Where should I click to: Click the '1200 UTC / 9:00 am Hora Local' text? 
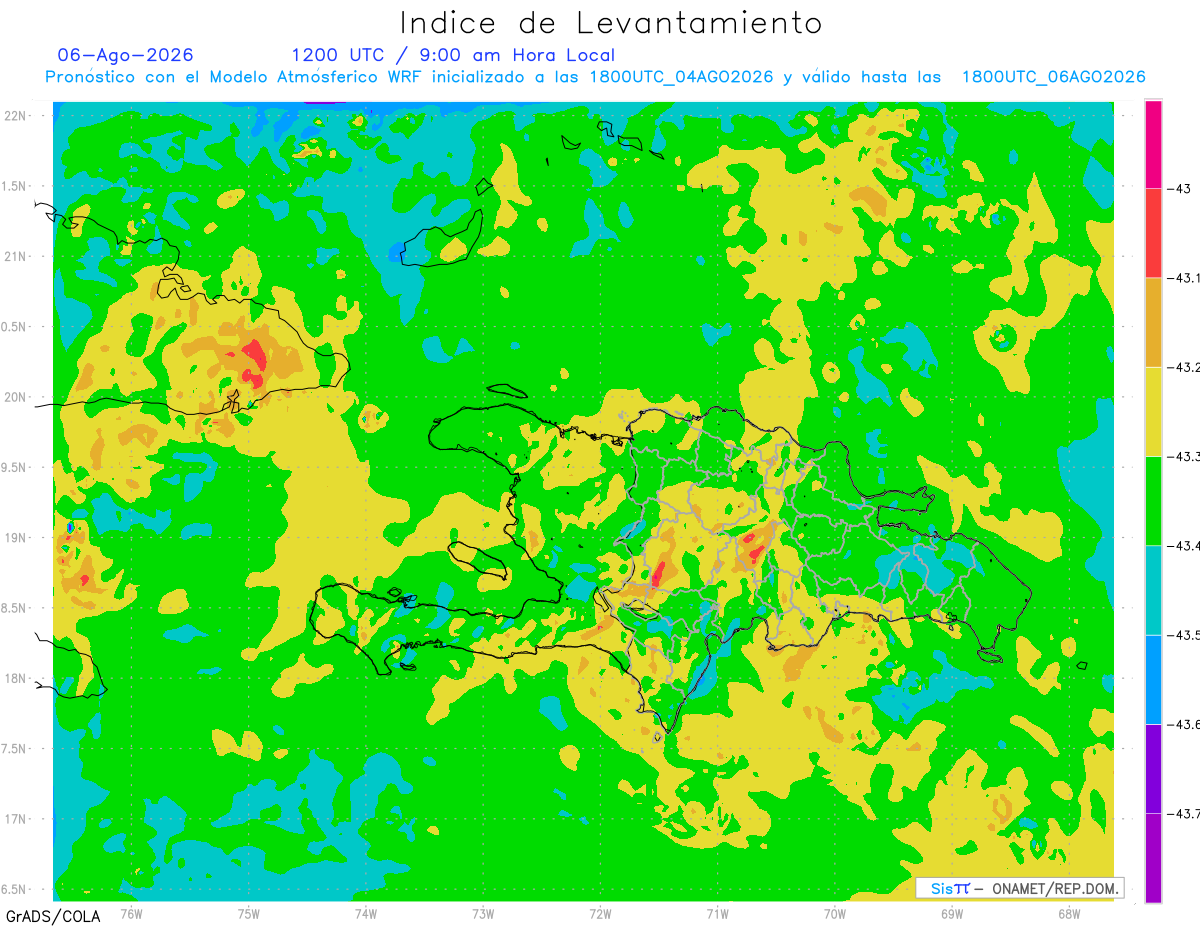[x=453, y=55]
